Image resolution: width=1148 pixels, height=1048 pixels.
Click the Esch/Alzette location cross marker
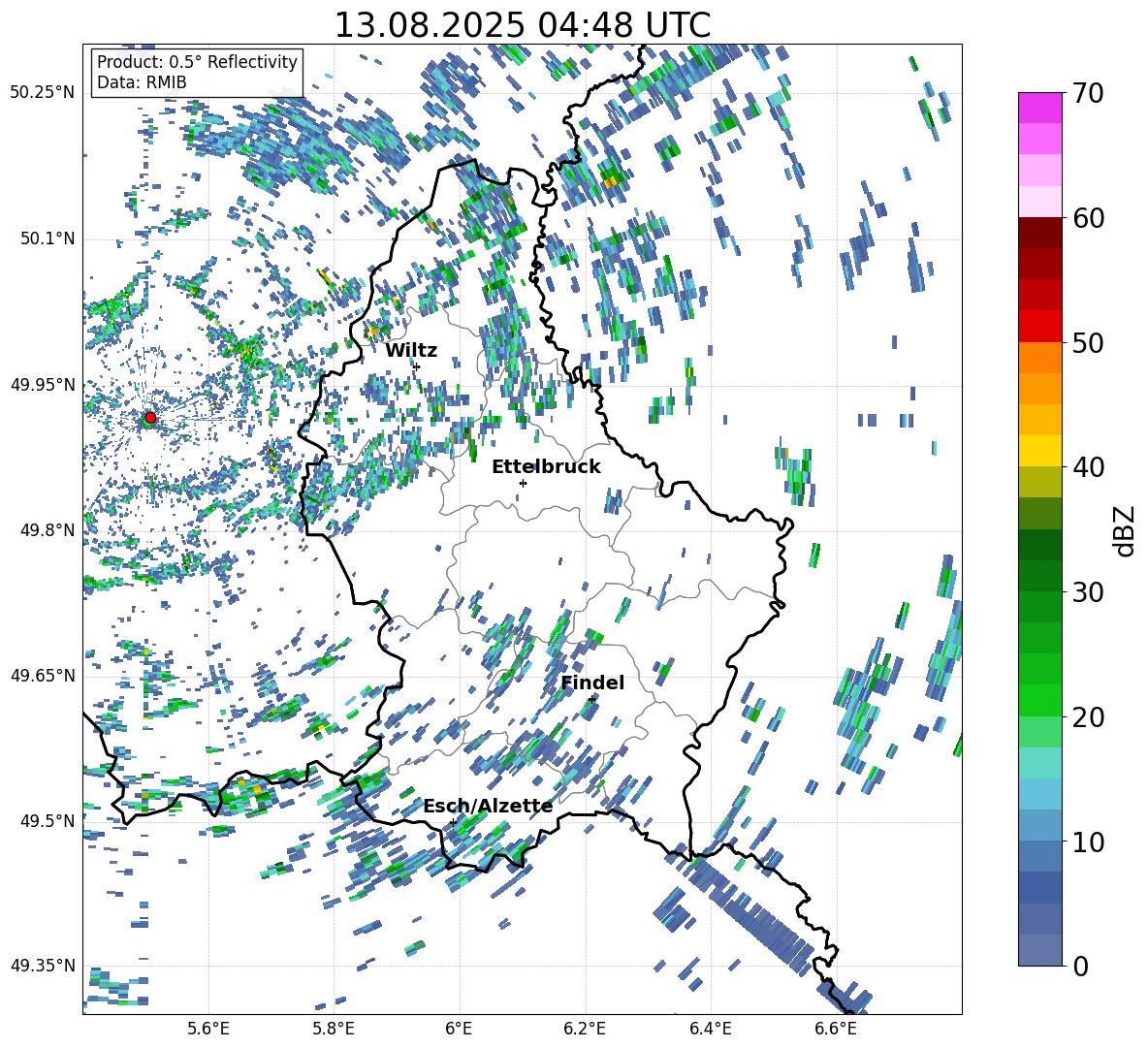click(453, 822)
